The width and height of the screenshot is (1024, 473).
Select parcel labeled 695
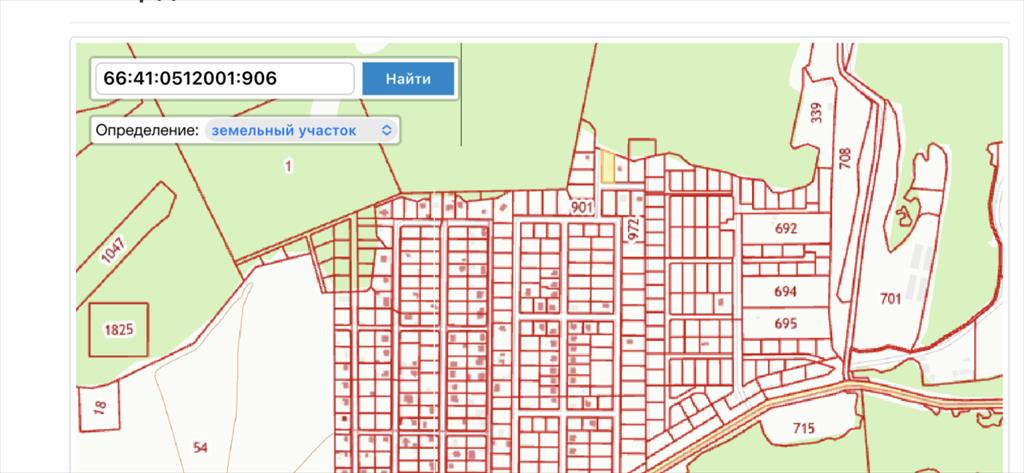786,324
